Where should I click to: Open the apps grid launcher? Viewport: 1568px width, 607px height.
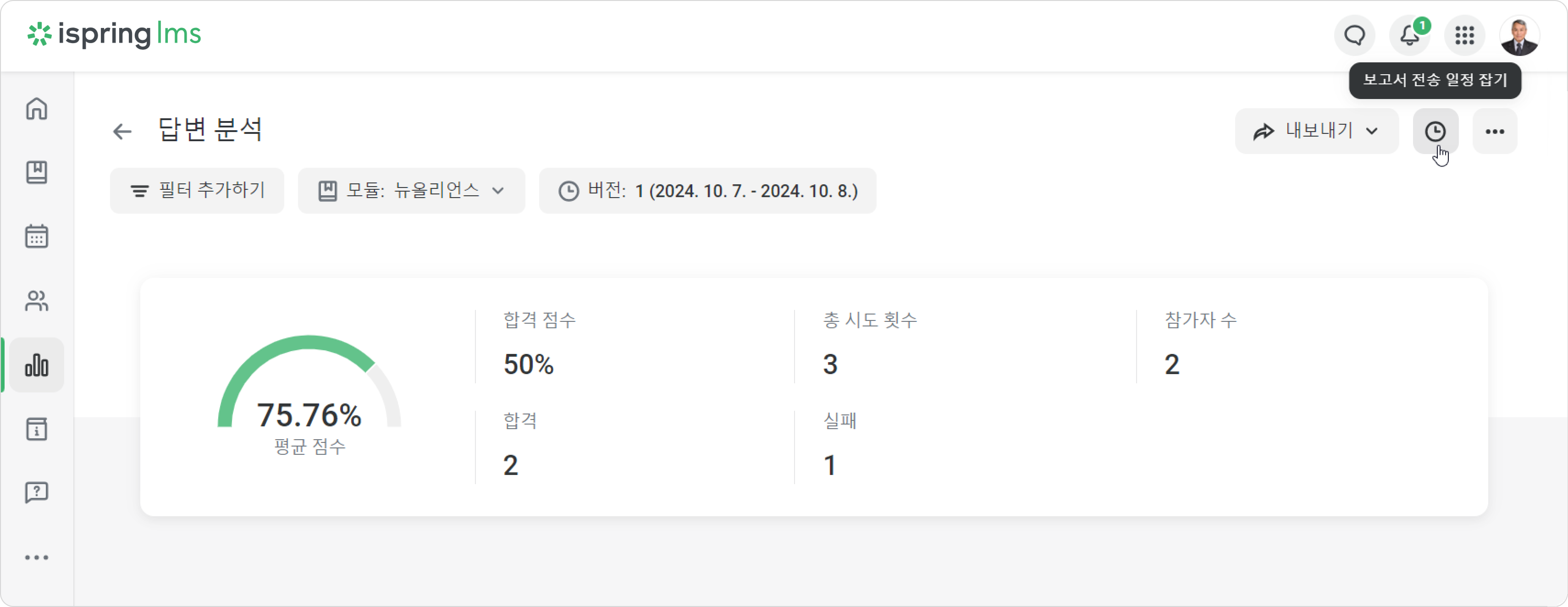tap(1465, 35)
